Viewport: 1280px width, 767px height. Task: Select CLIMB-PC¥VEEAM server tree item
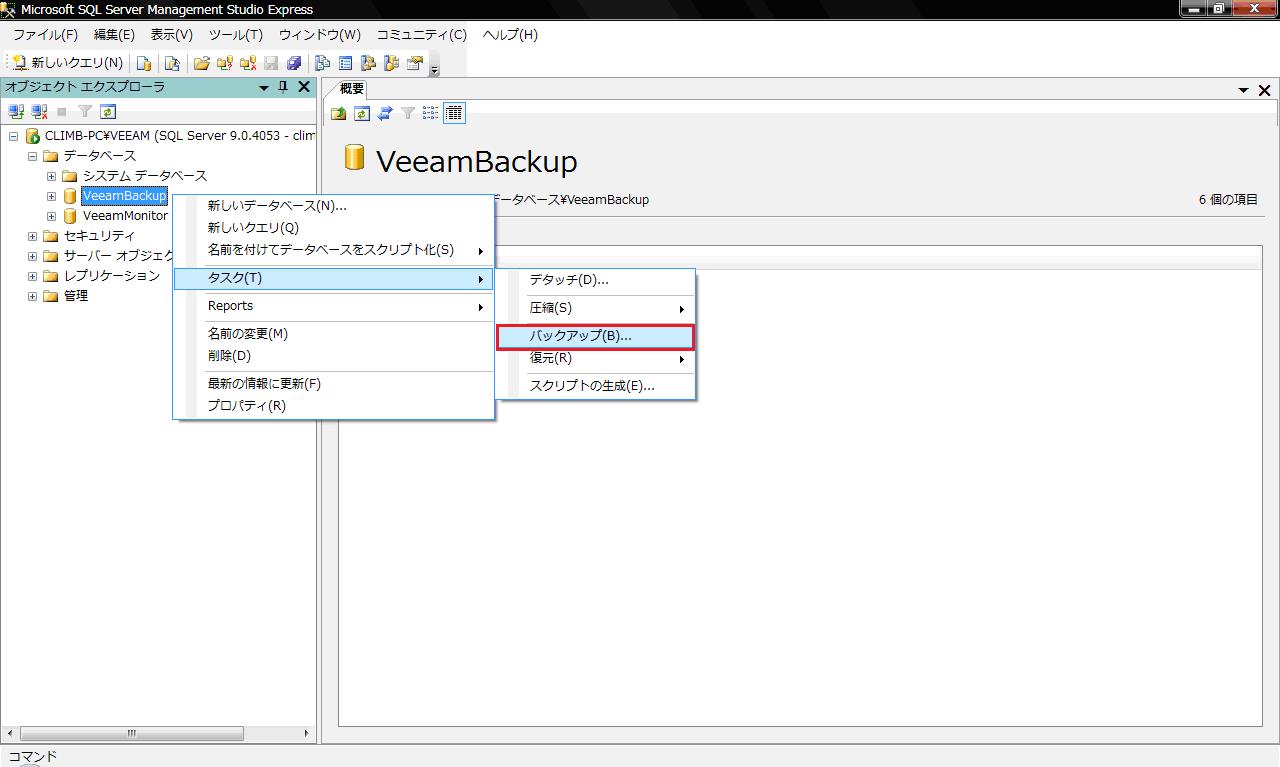pos(180,136)
